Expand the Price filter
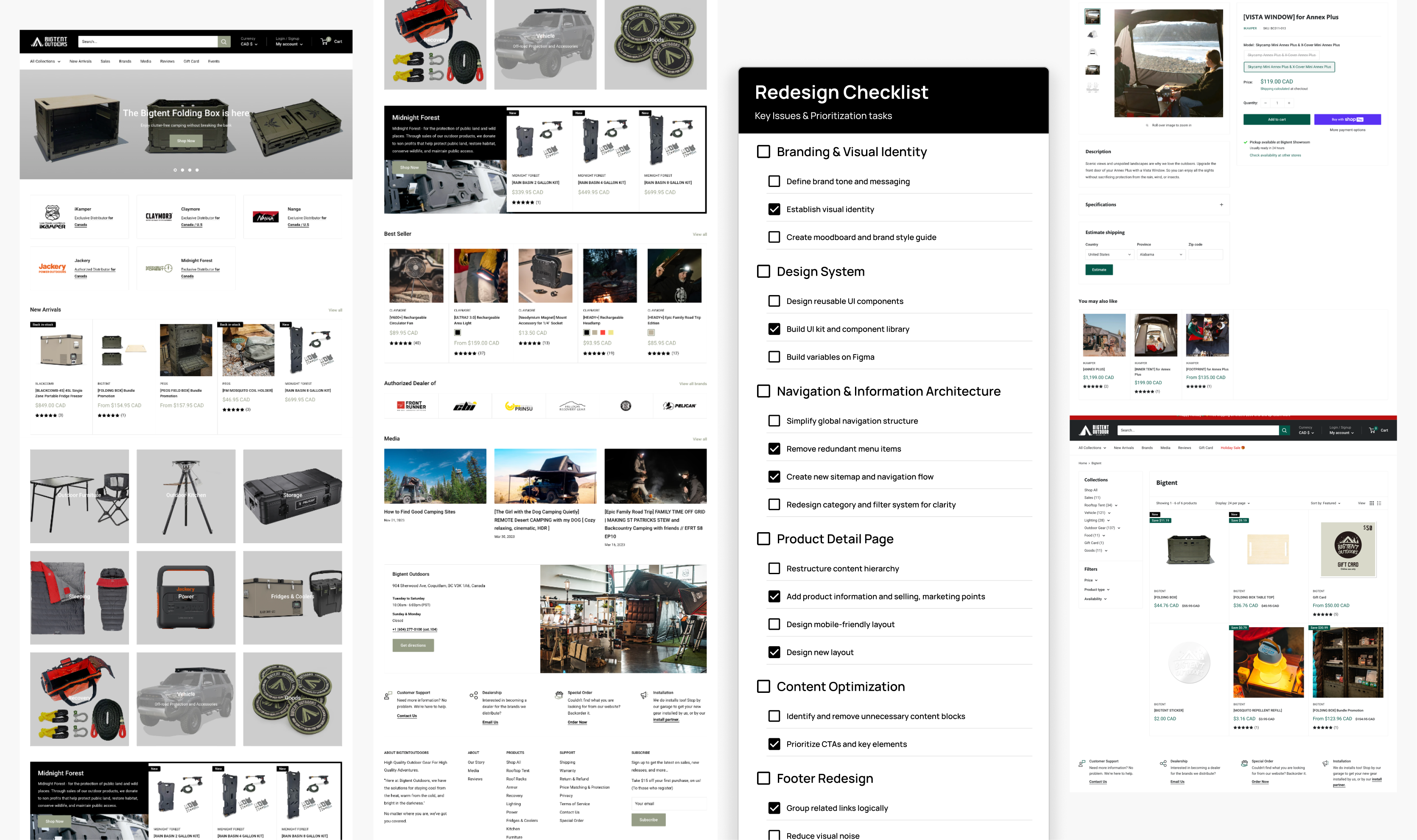The height and width of the screenshot is (840, 1417). tap(1090, 580)
